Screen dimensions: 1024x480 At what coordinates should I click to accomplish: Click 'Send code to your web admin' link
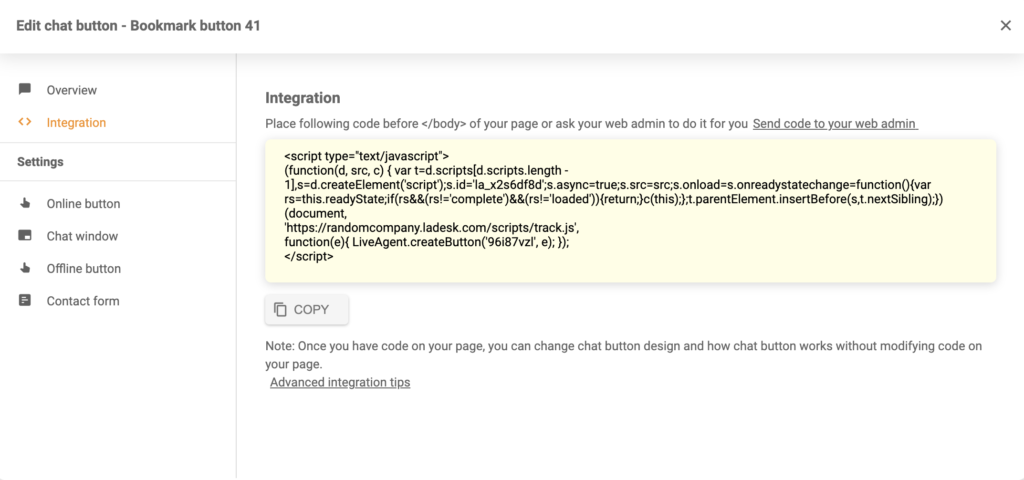click(x=834, y=124)
